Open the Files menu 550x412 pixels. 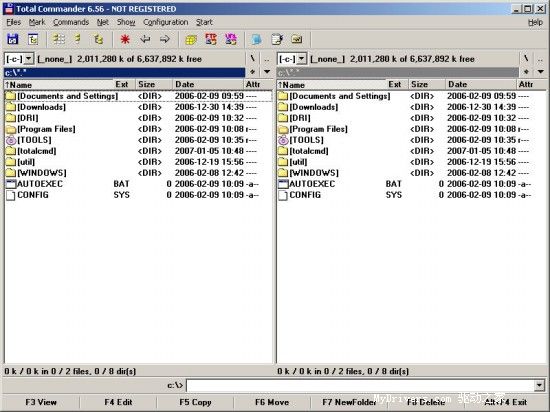point(14,22)
